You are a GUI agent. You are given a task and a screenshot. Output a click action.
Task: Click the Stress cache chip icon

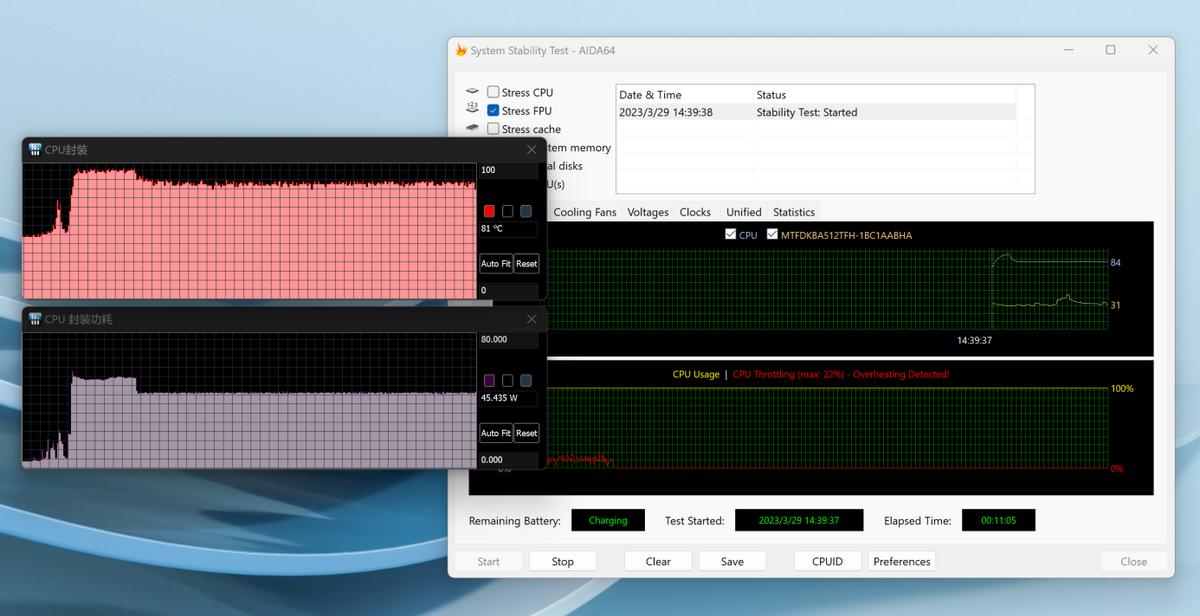[x=472, y=129]
